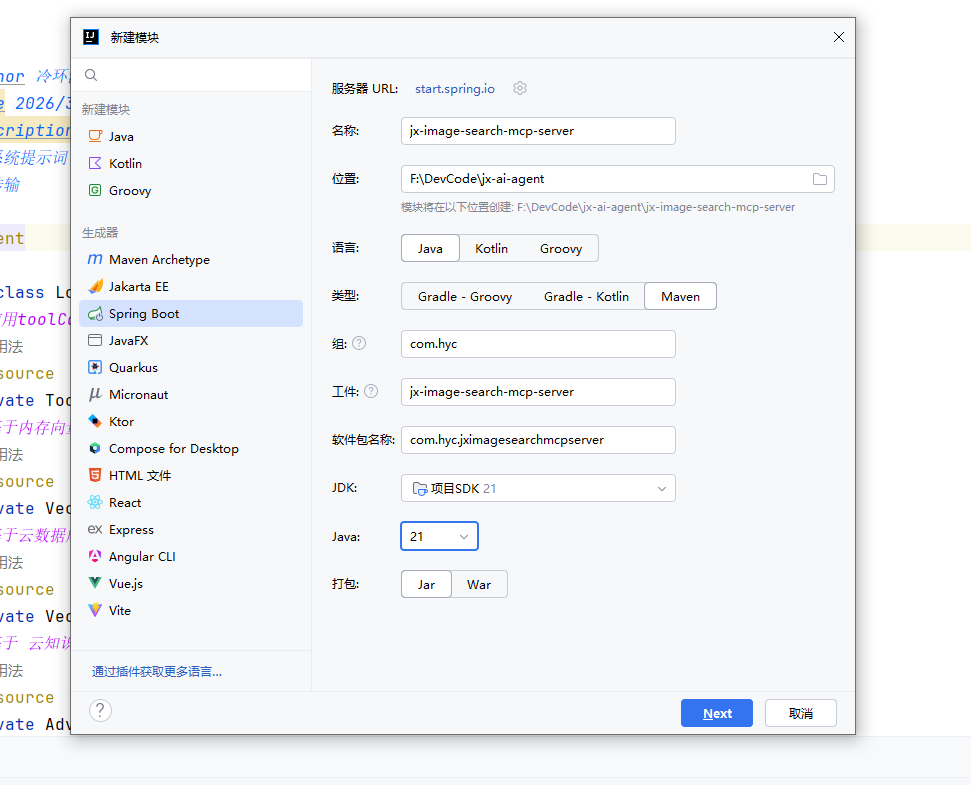The image size is (971, 785).
Task: Click the Compose for Desktop icon
Action: (x=95, y=448)
